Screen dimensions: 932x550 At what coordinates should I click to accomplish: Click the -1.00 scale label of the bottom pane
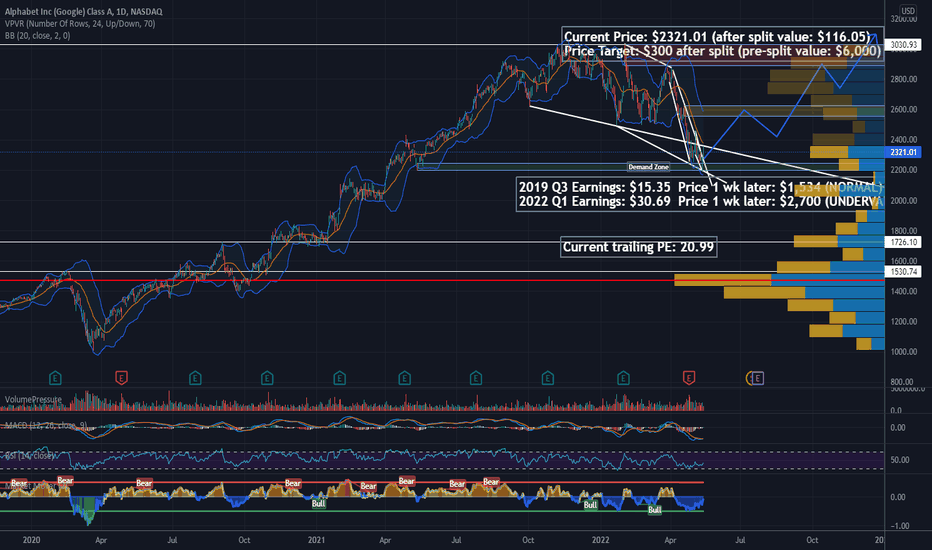click(x=900, y=526)
